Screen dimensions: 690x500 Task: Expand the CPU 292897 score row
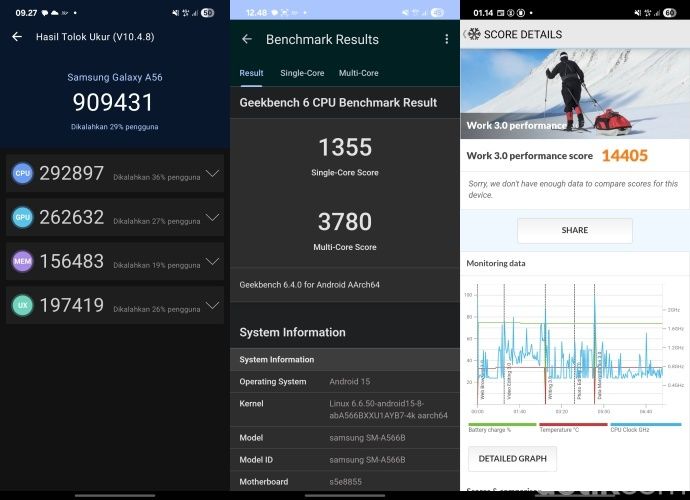click(213, 173)
